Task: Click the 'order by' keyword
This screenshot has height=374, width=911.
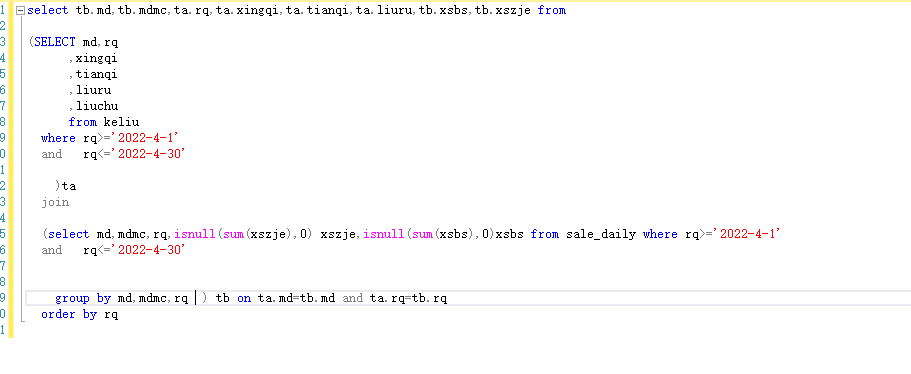Action: point(69,314)
